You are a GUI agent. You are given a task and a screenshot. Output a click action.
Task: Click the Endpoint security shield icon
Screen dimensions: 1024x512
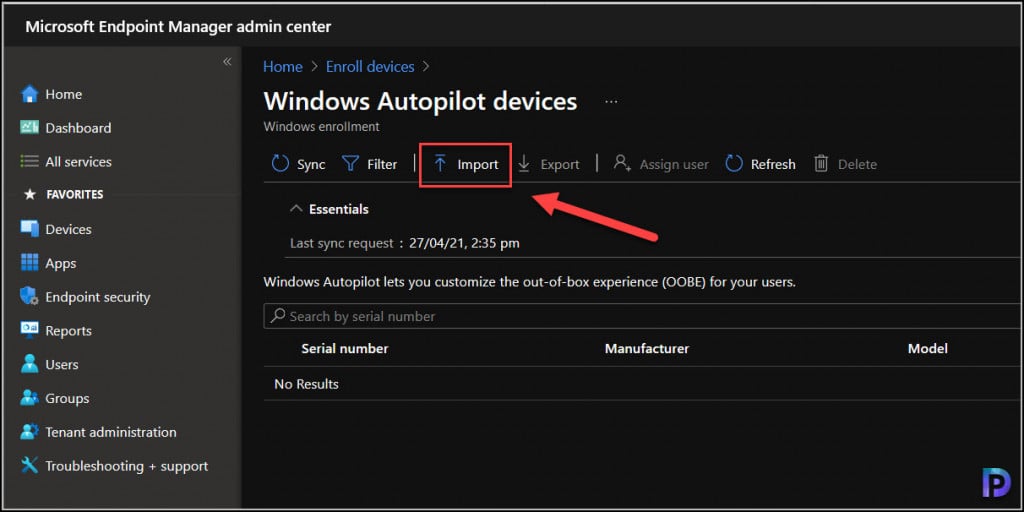(x=29, y=296)
